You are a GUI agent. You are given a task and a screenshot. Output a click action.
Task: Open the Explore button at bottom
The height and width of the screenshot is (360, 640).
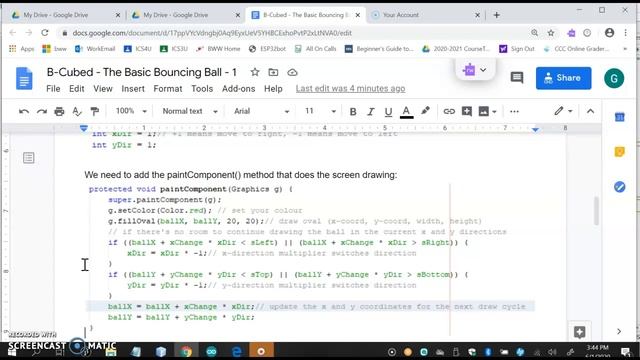coord(580,332)
